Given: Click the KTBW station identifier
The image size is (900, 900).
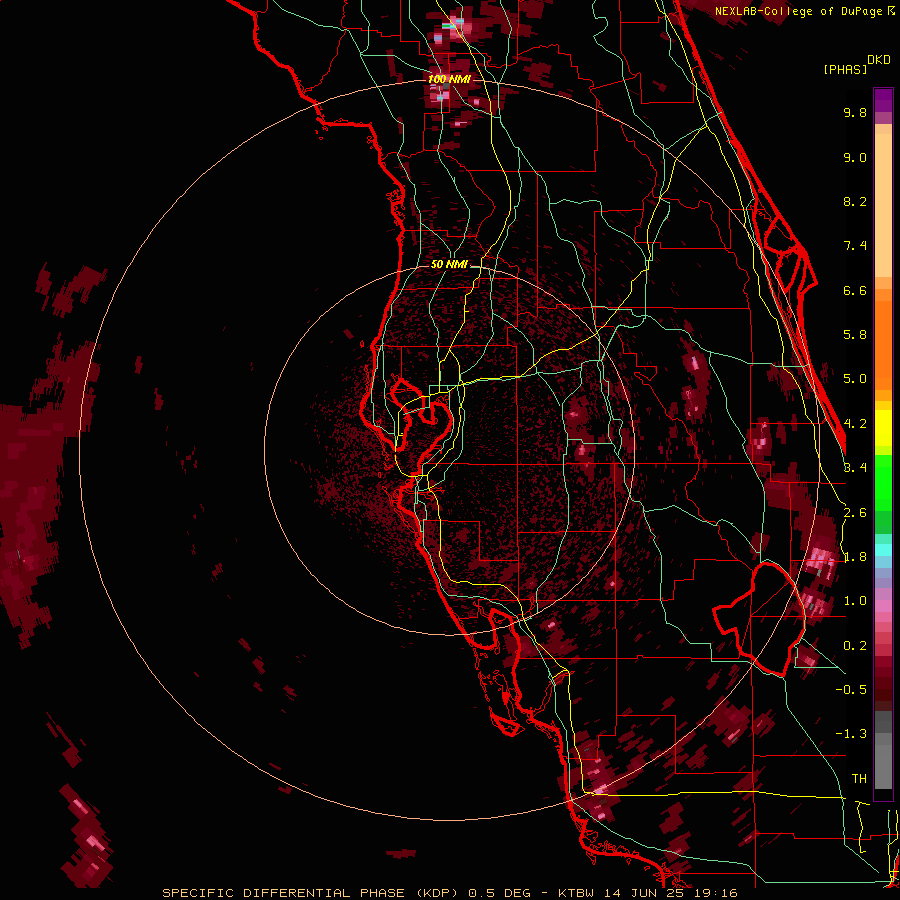Looking at the screenshot, I should click(576, 893).
